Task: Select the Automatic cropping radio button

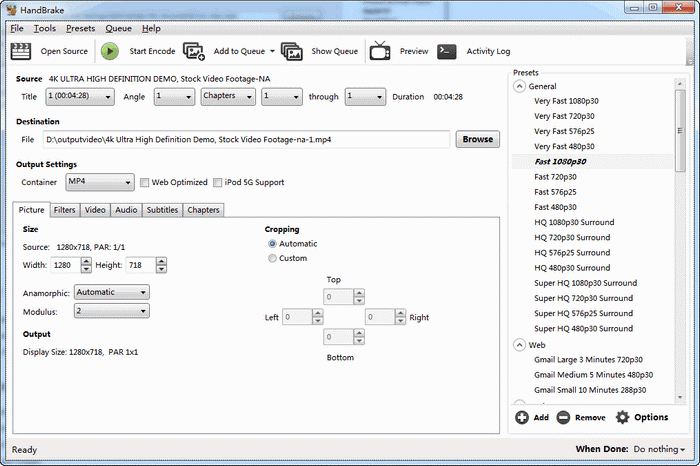Action: [272, 244]
